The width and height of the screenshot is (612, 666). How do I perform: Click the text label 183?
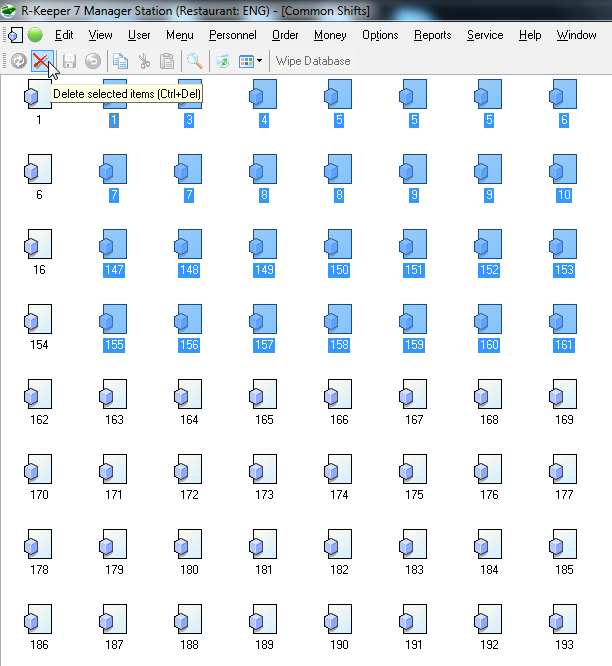click(414, 570)
